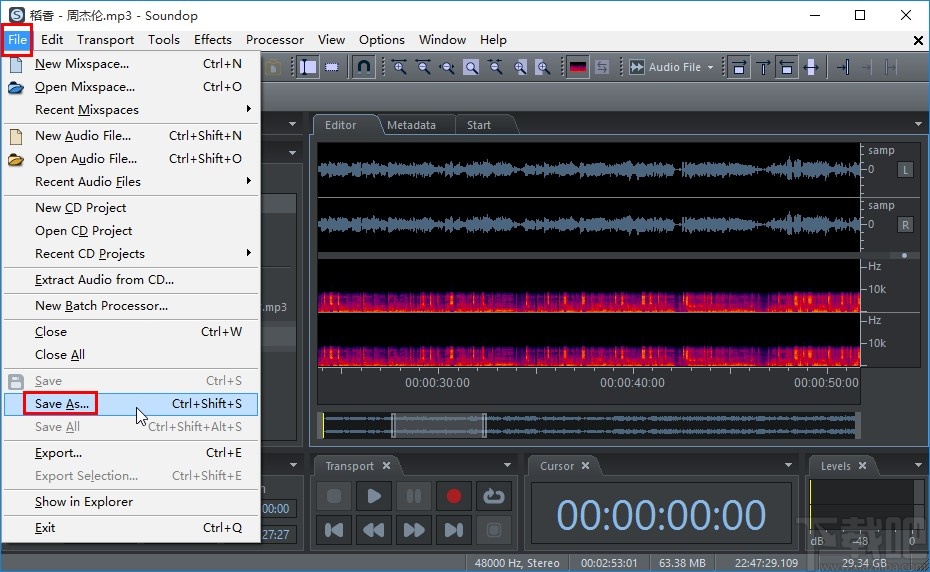This screenshot has width=930, height=572.
Task: Click the first zoom-in magnifier toolbar icon
Action: pos(399,67)
